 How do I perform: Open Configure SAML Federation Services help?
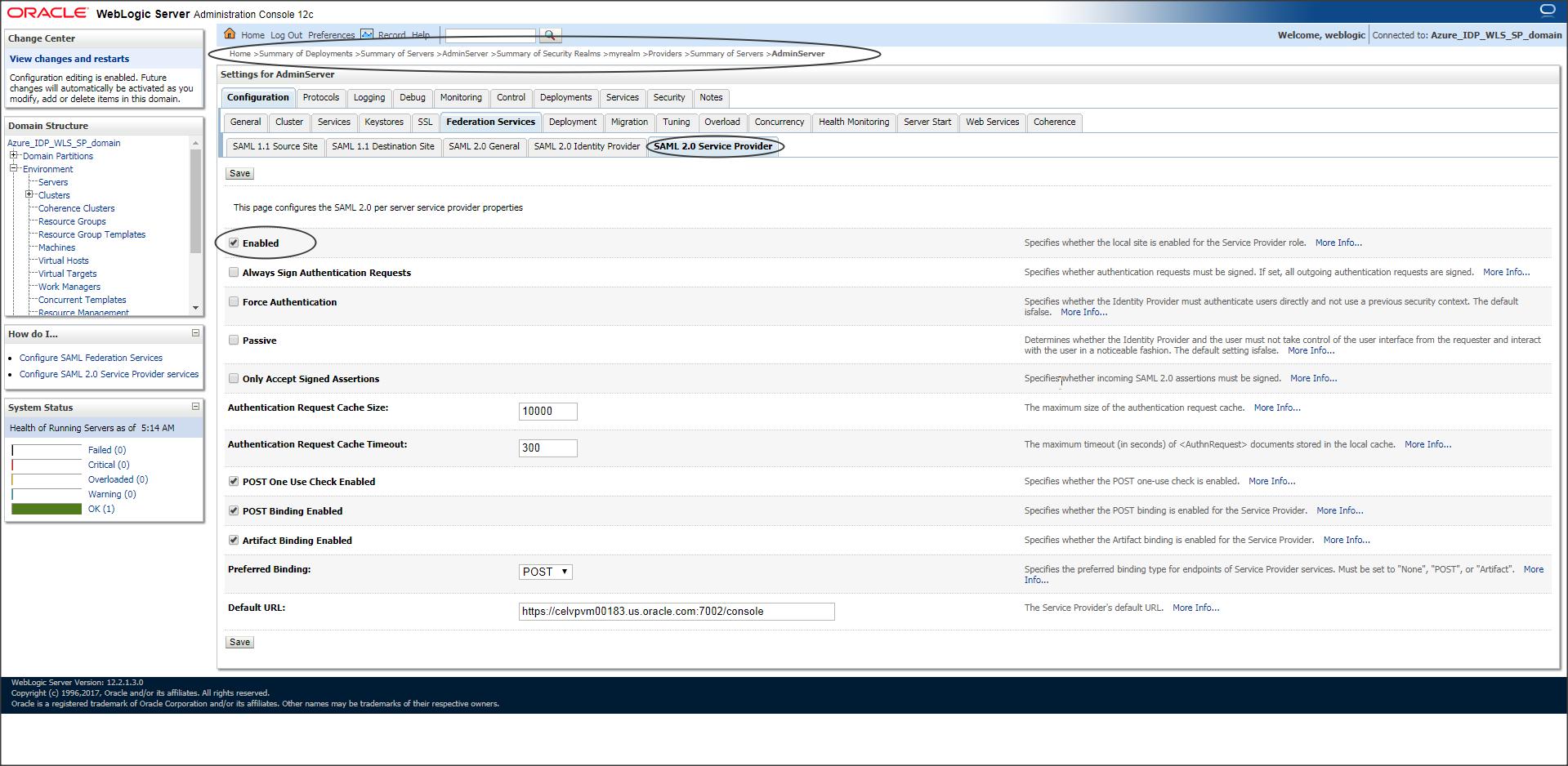pyautogui.click(x=91, y=358)
